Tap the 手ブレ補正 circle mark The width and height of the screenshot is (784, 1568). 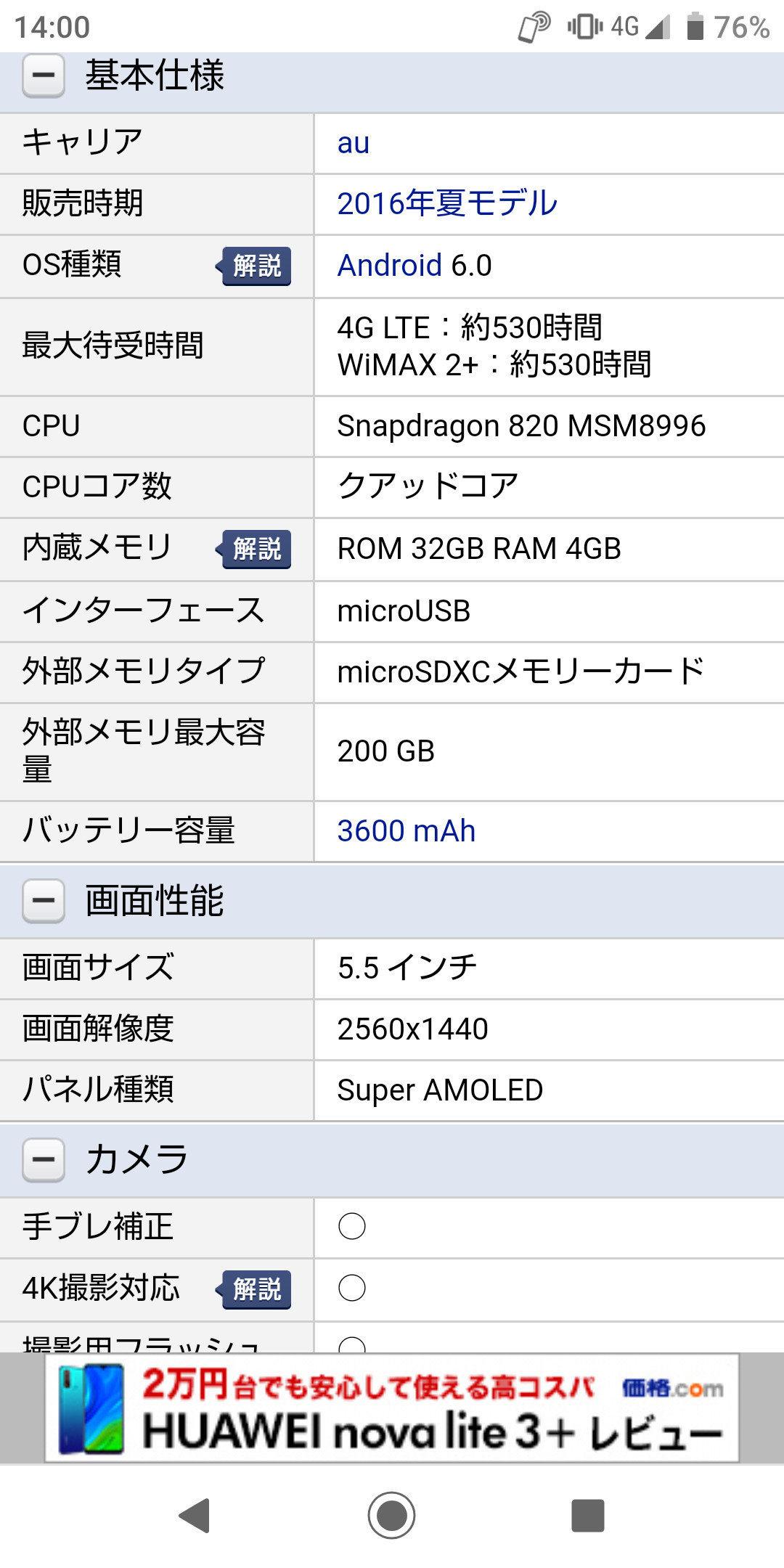pos(352,1227)
